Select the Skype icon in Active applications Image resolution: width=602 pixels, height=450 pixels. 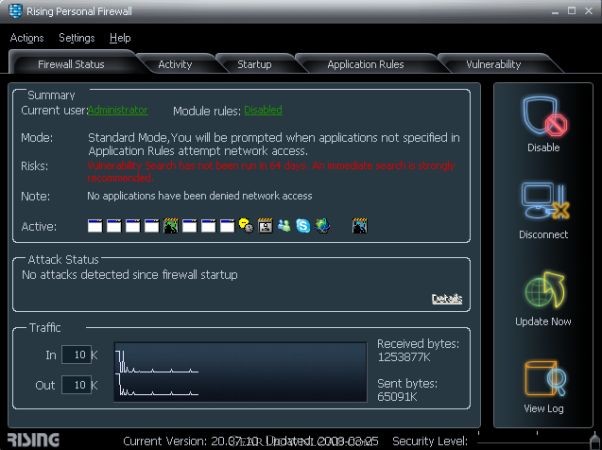(x=303, y=226)
